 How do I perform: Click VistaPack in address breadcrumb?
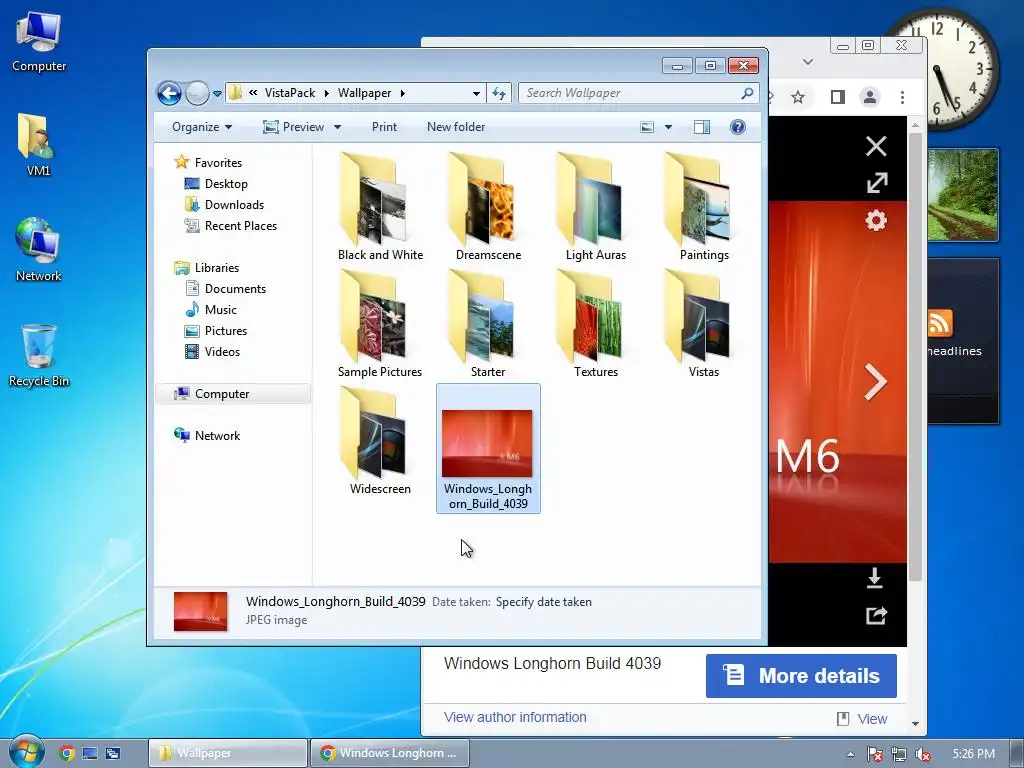[x=290, y=93]
